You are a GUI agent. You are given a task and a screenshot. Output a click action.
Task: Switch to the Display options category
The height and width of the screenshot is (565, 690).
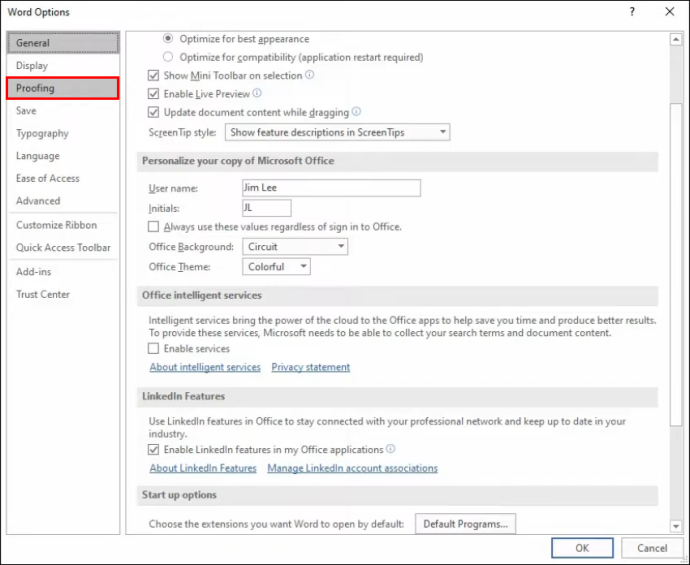tap(63, 66)
